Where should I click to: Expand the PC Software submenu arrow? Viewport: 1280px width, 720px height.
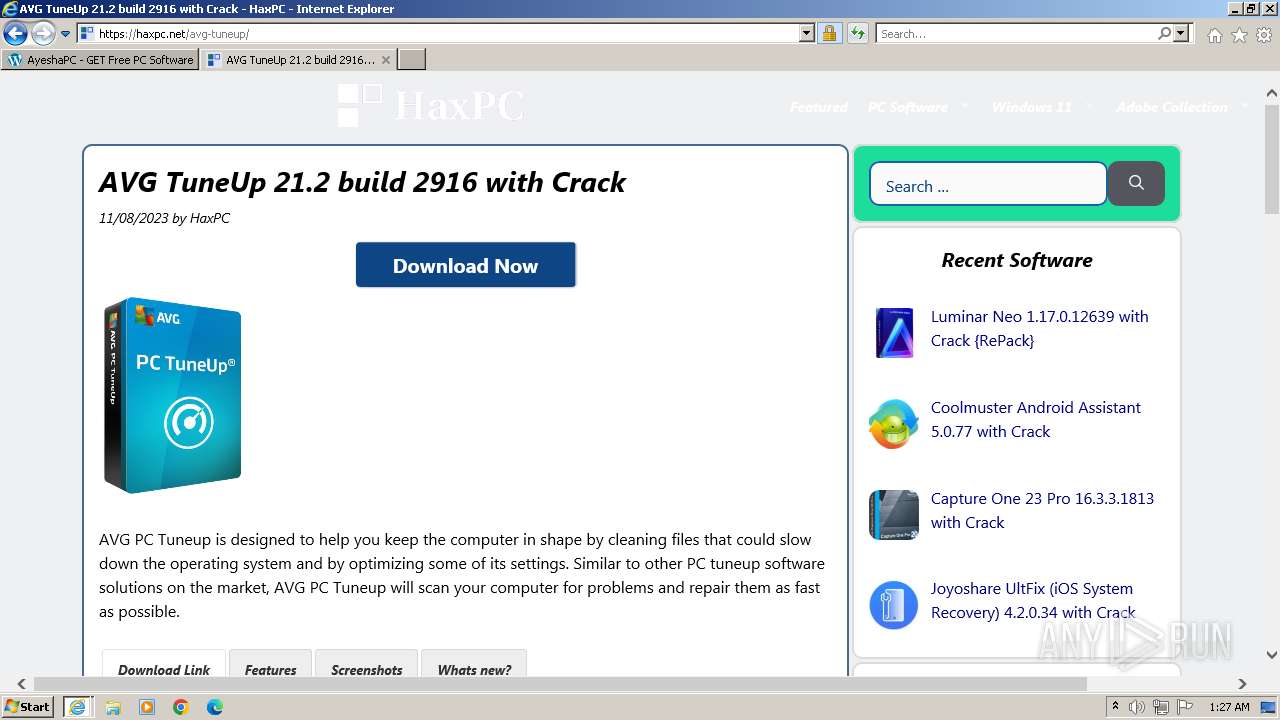click(x=965, y=106)
